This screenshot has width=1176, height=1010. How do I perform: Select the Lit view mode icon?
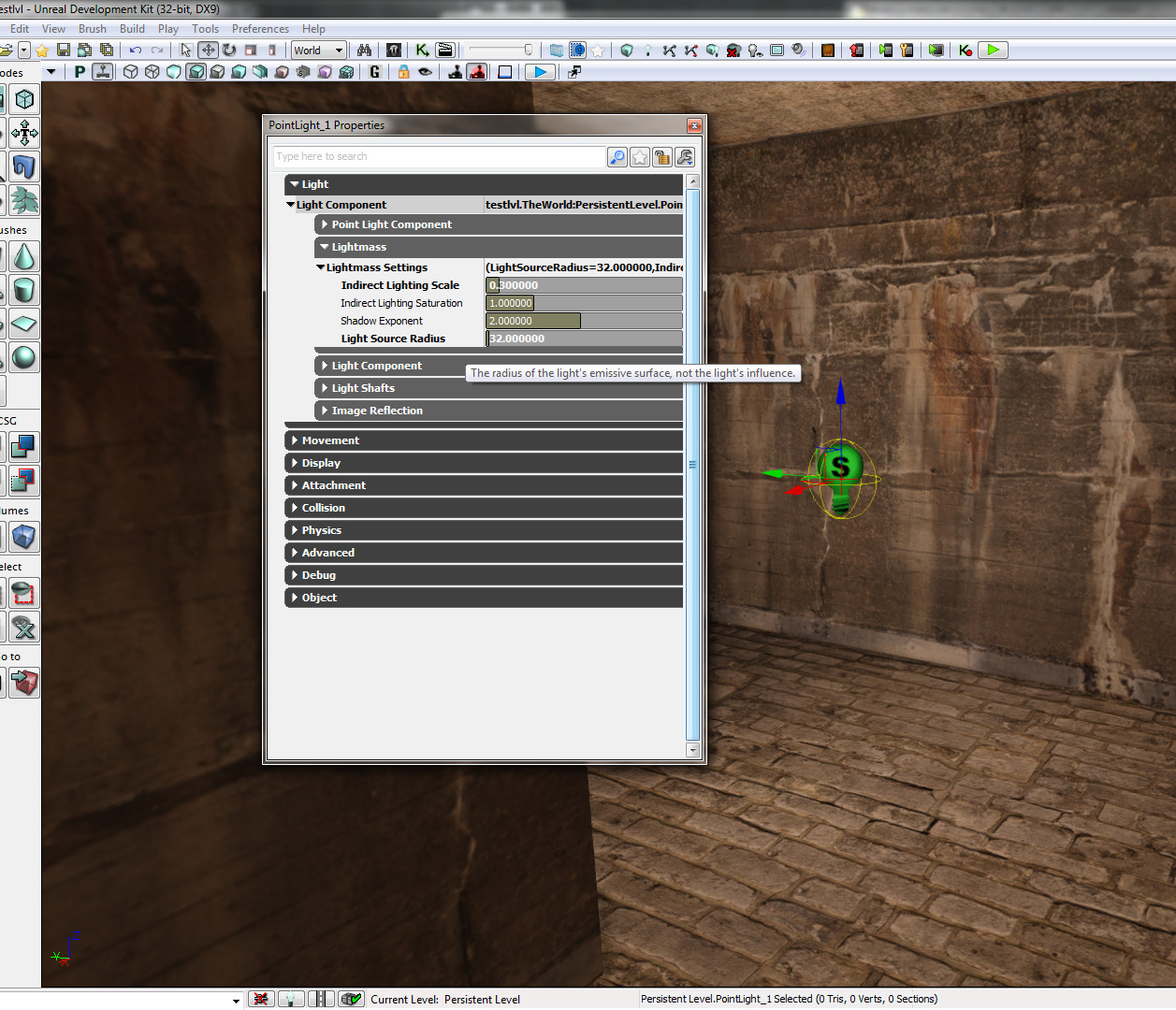click(196, 72)
